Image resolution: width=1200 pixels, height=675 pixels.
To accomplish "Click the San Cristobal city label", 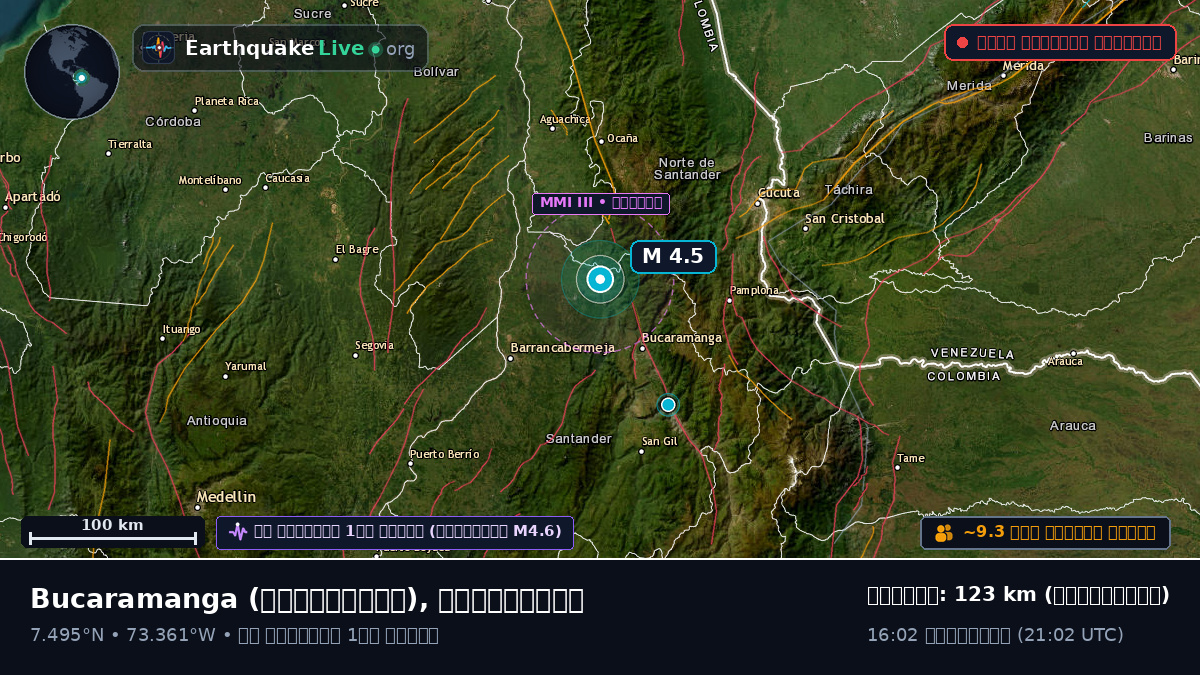I will click(845, 219).
